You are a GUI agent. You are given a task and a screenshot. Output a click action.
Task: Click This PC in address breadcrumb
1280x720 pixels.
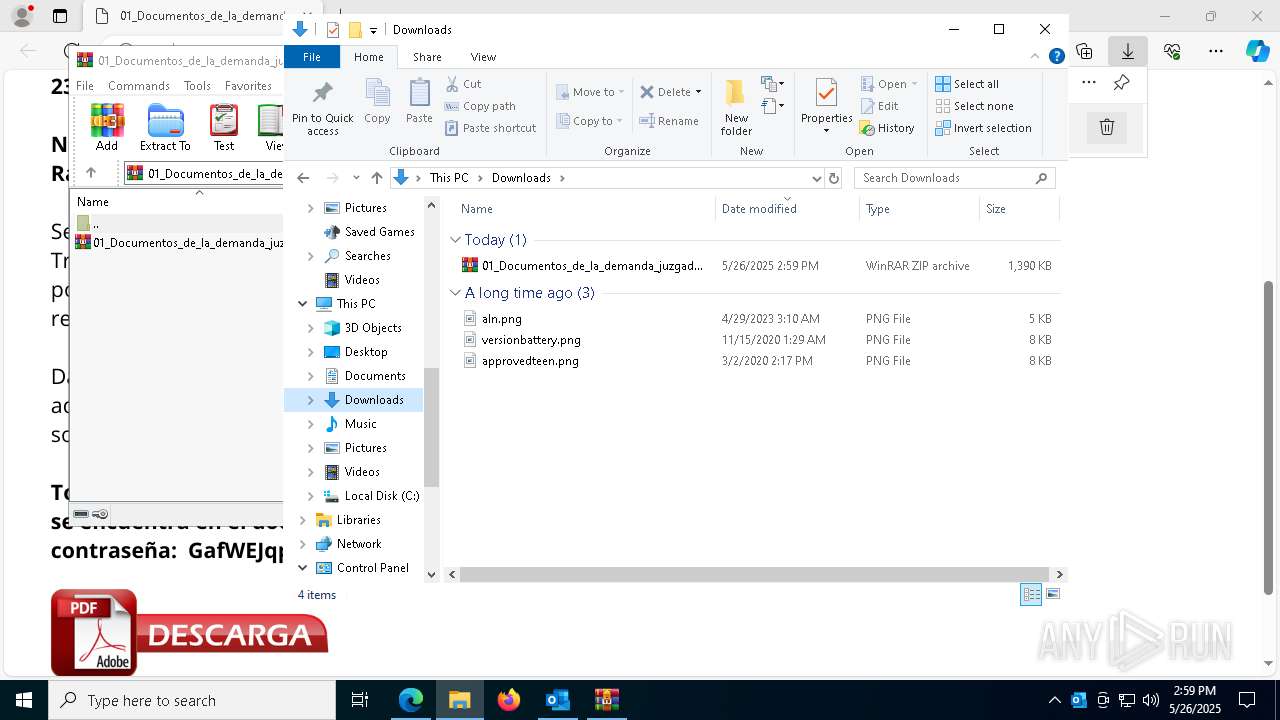click(x=449, y=178)
